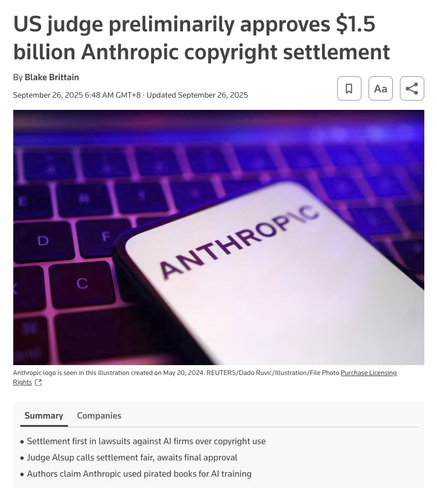Click the word "By" before author name

coord(18,77)
